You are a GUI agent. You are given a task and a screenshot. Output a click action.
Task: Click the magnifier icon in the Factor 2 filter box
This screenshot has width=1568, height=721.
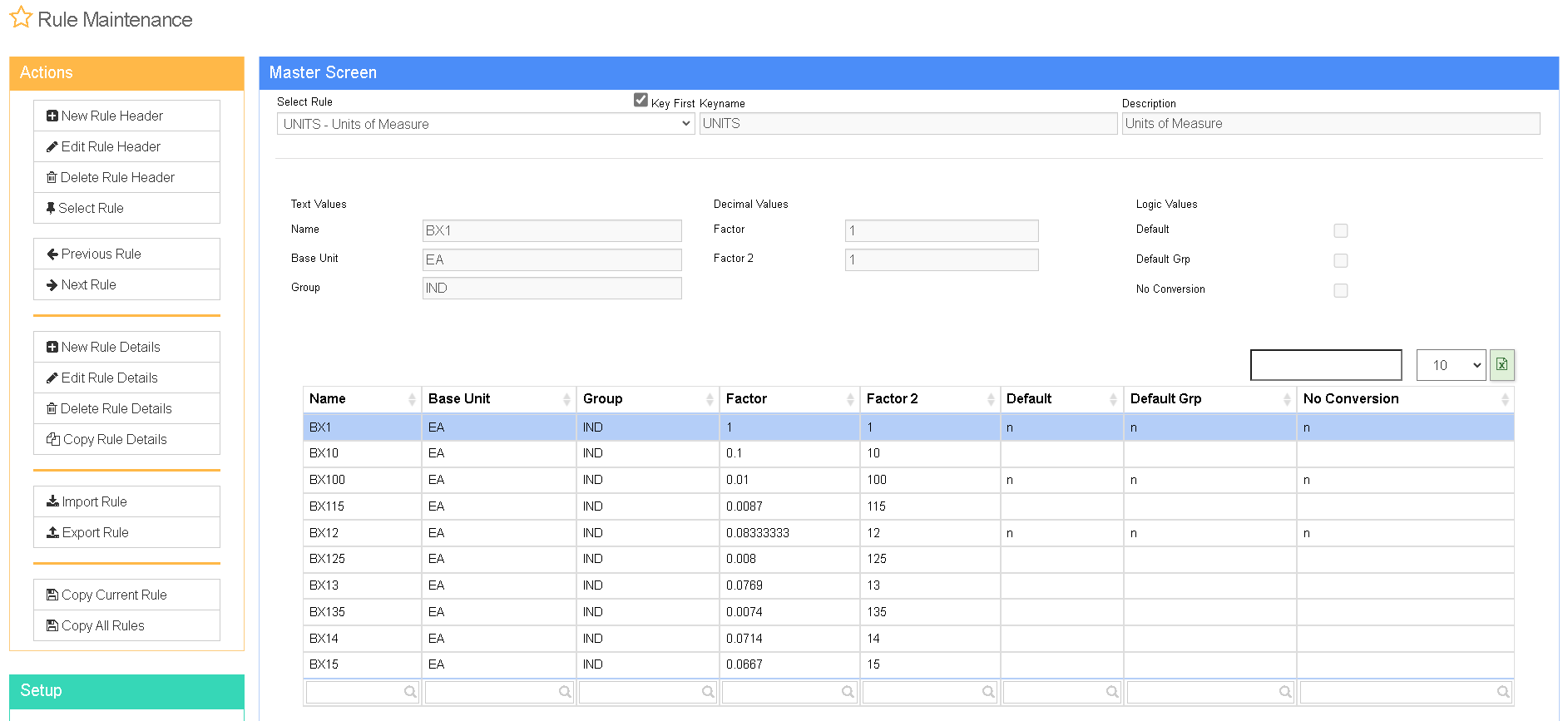(988, 692)
